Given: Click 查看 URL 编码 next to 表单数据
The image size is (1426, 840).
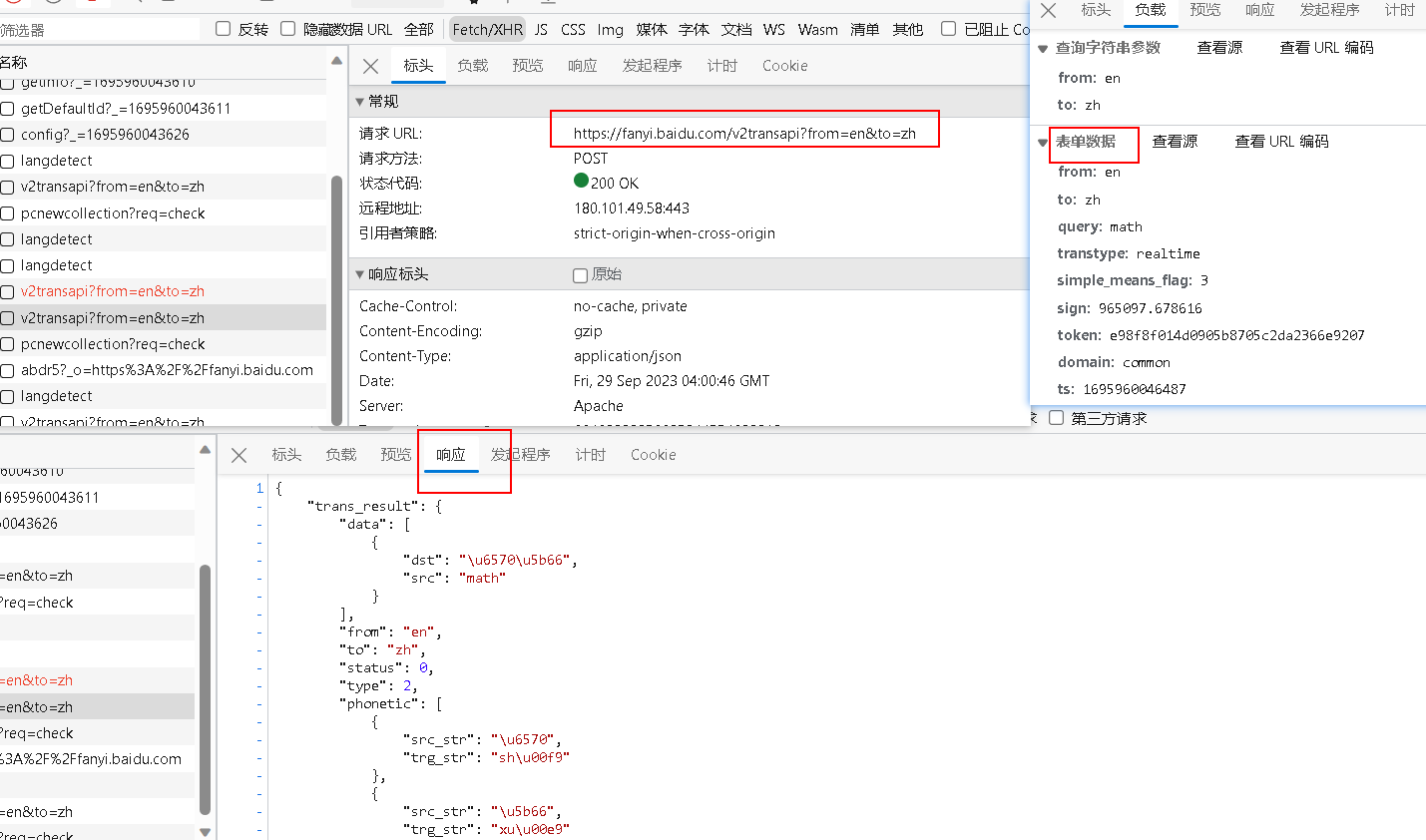Looking at the screenshot, I should click(x=1282, y=142).
